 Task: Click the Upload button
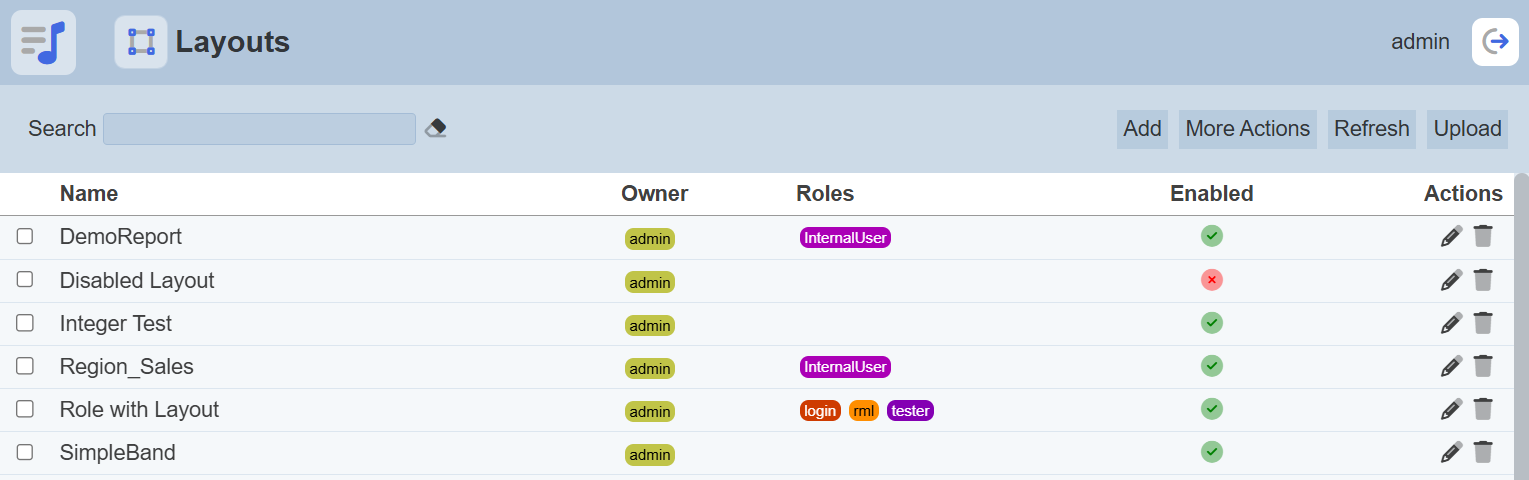click(x=1467, y=129)
